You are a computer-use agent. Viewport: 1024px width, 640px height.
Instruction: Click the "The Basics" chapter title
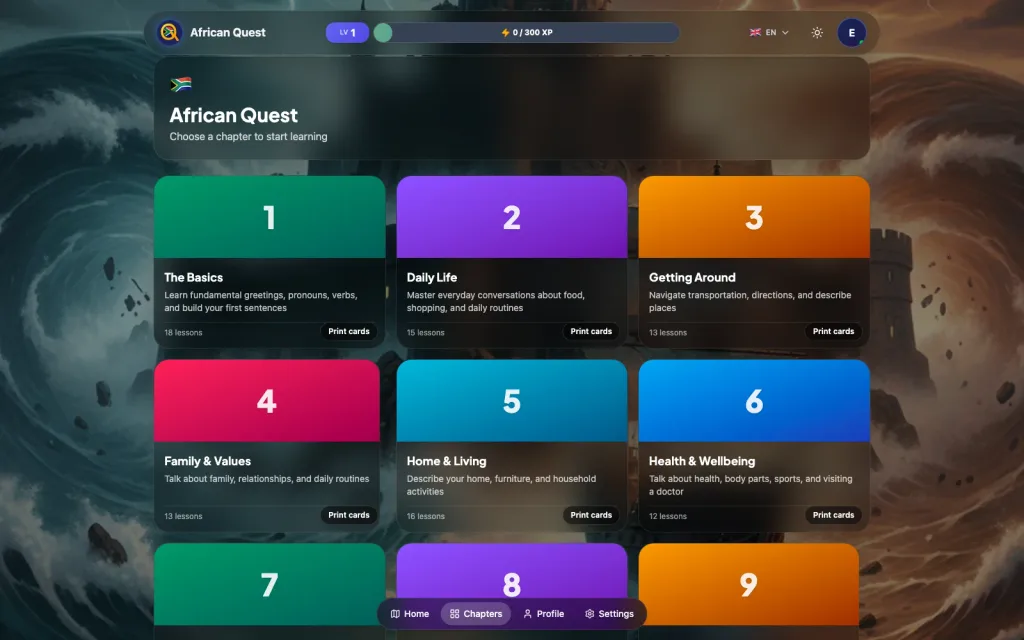point(193,278)
